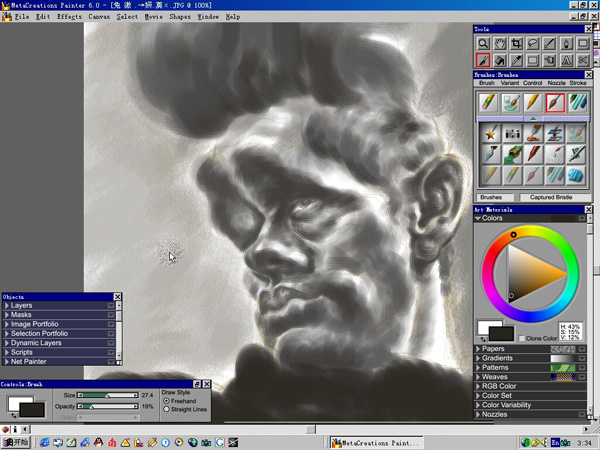Select the Rectangular Shape tool

pos(583,44)
